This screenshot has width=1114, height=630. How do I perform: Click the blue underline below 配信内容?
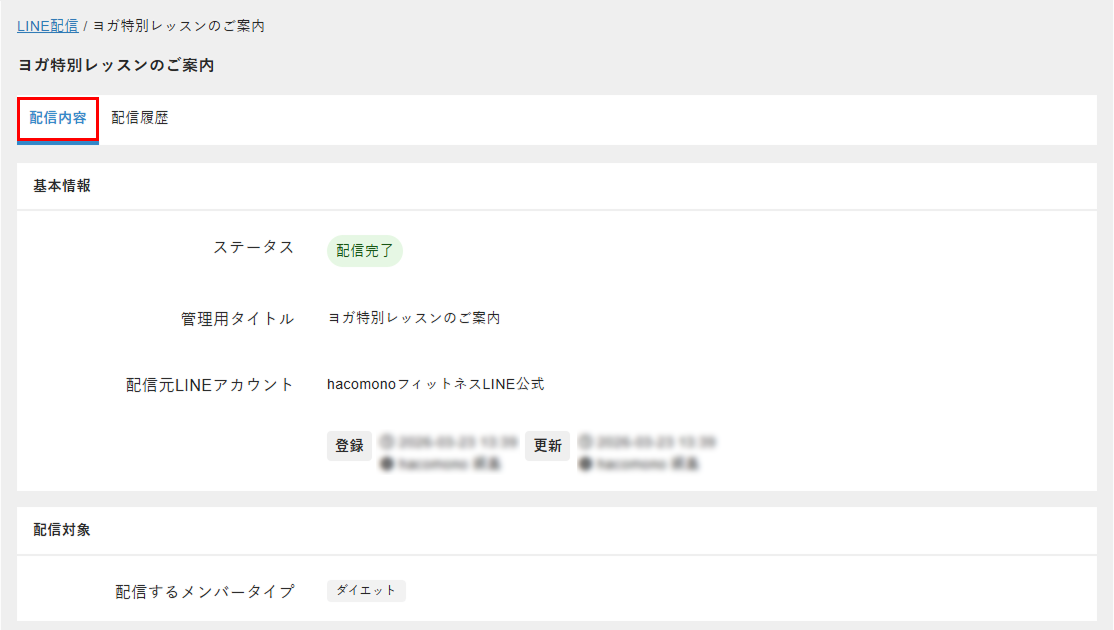coord(57,140)
